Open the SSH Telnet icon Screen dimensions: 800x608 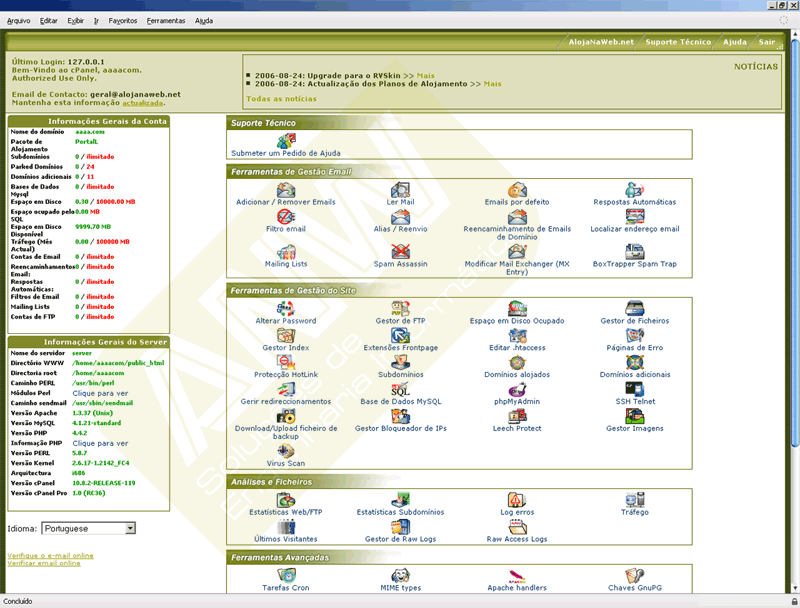click(635, 389)
